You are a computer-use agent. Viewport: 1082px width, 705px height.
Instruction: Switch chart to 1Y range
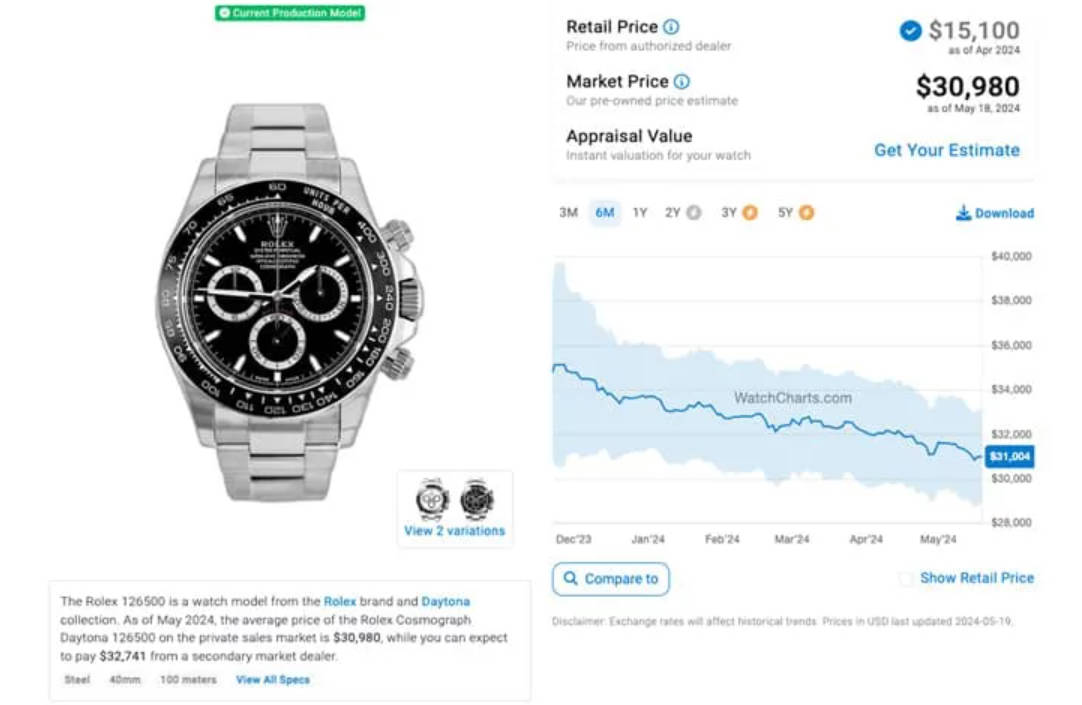coord(640,212)
